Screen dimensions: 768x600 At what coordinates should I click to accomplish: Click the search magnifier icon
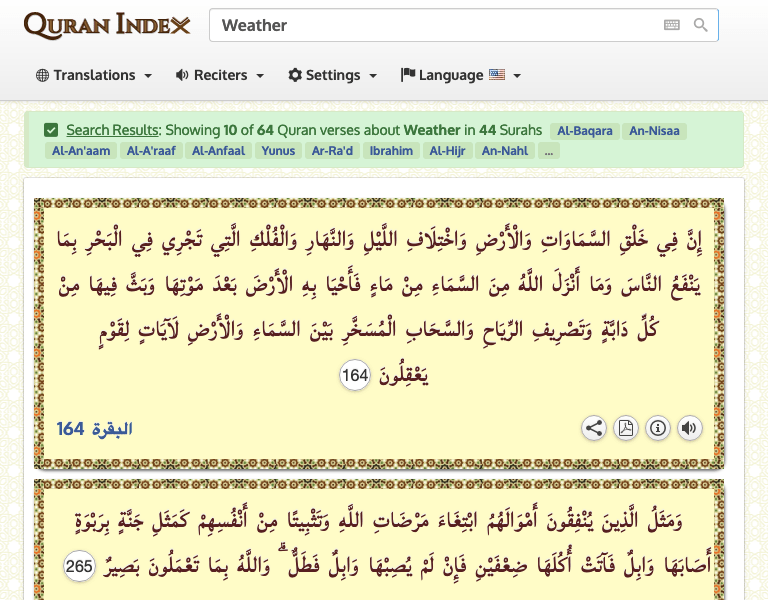pyautogui.click(x=701, y=25)
